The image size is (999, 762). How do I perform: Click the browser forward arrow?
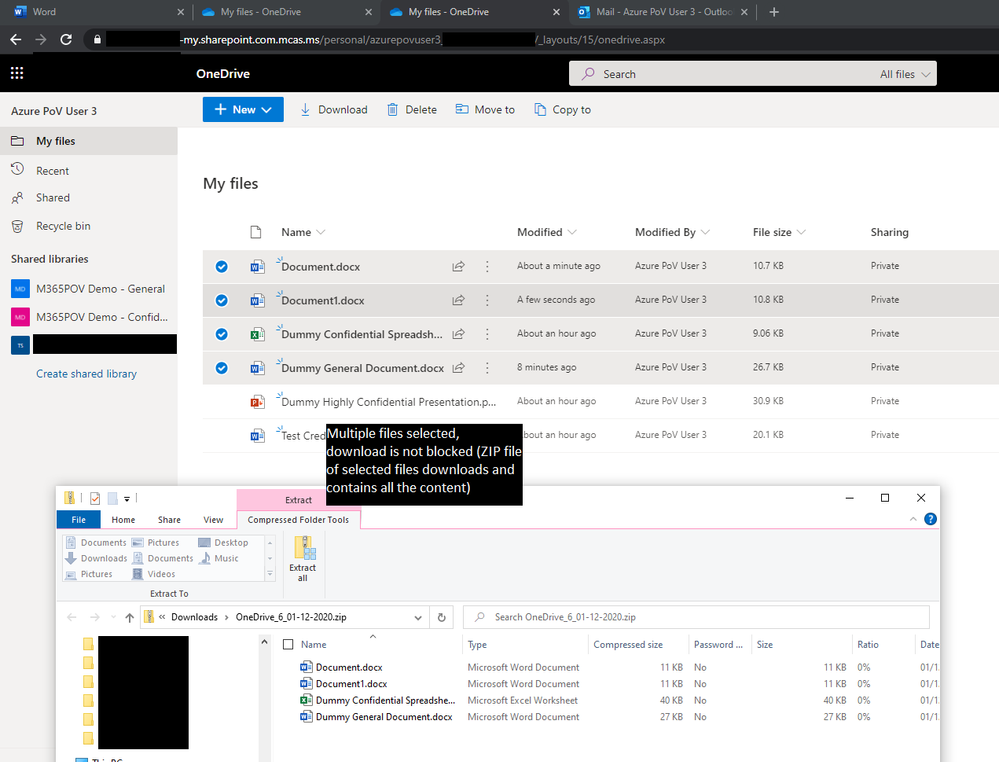[x=41, y=40]
